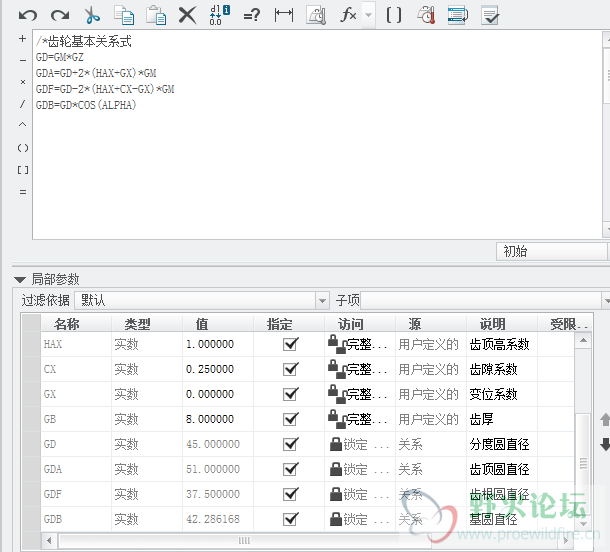Screen dimensions: 610x552
Task: Open access dropdown 完整 for CX row
Action: [x=360, y=369]
